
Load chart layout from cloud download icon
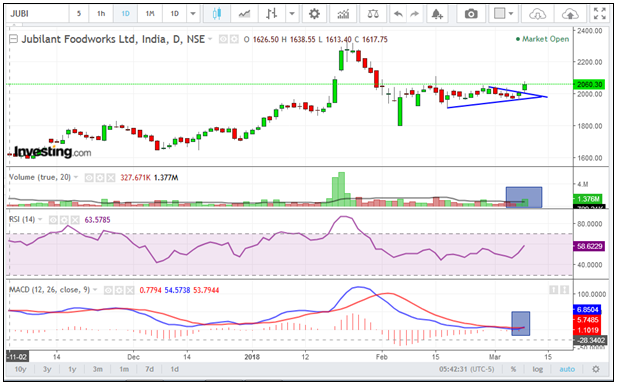tap(537, 14)
